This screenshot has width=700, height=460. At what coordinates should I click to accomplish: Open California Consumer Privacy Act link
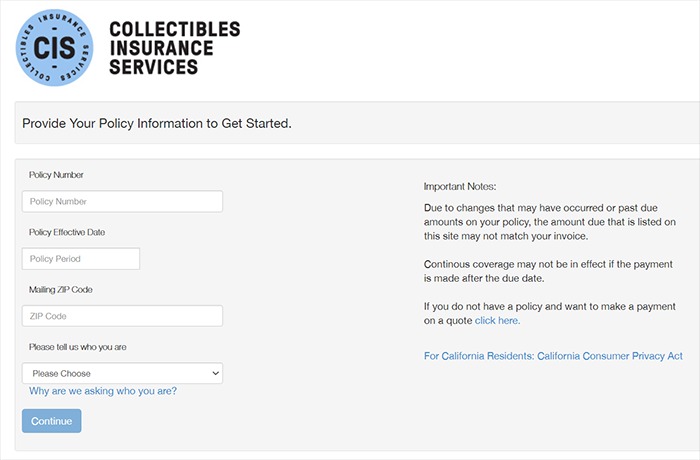tap(553, 356)
